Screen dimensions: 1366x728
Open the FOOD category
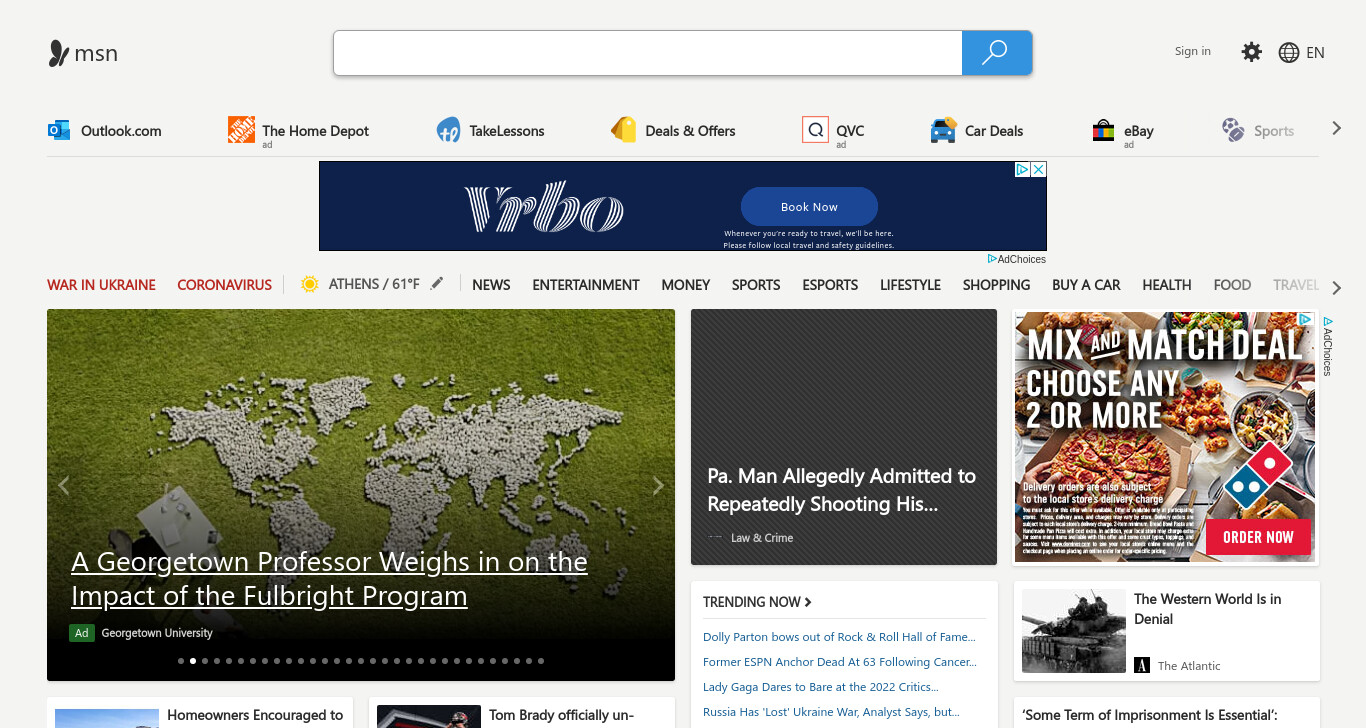1232,285
